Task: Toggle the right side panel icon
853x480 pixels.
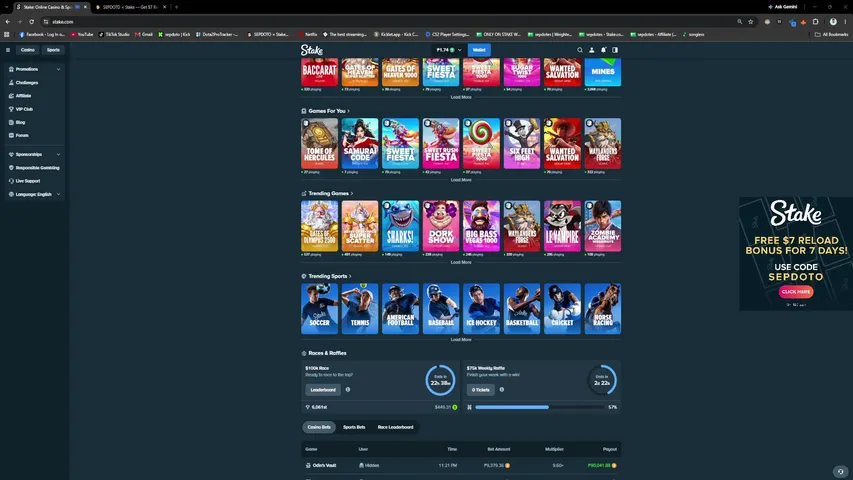Action: (x=615, y=50)
